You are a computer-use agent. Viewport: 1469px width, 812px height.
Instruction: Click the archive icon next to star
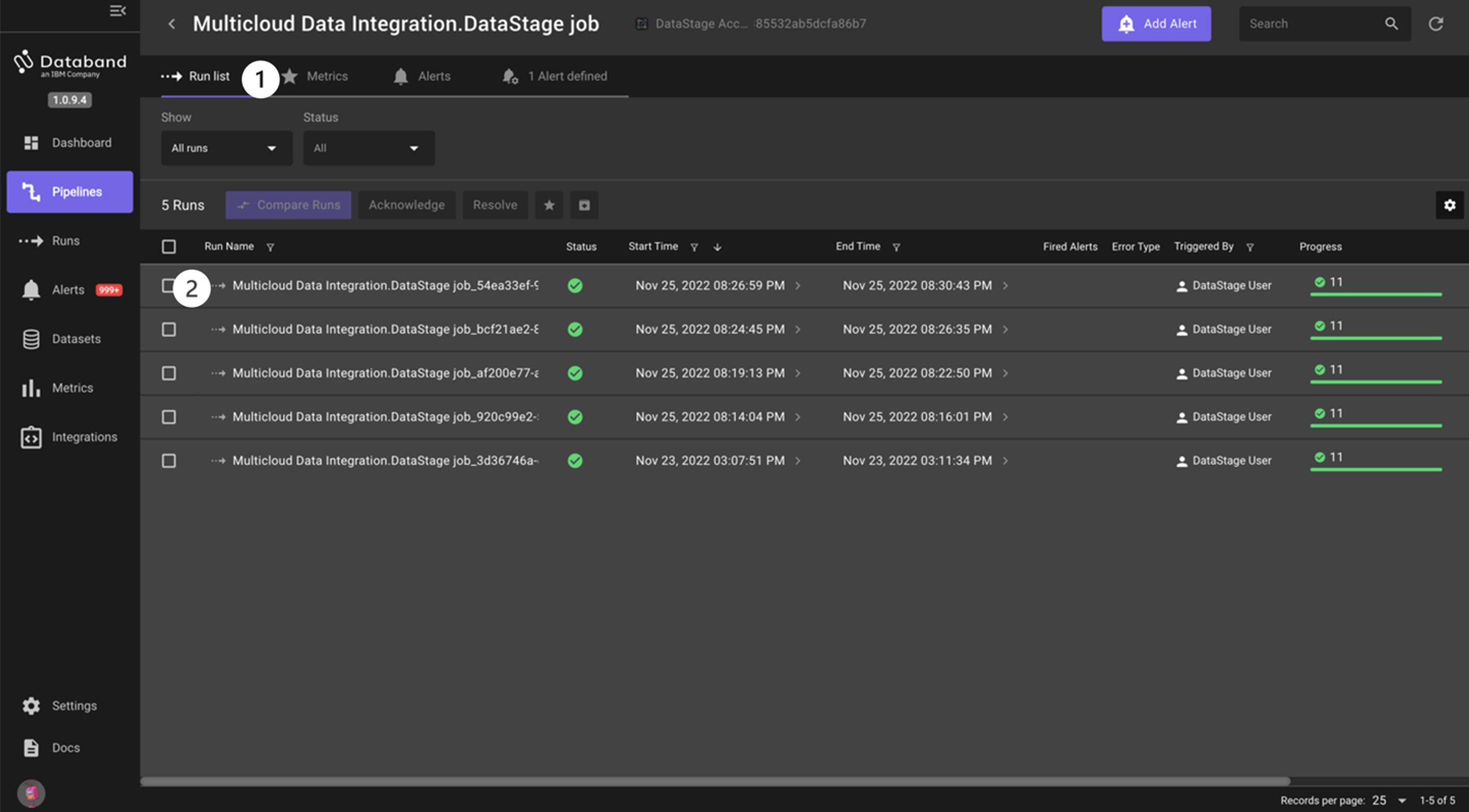pos(584,205)
